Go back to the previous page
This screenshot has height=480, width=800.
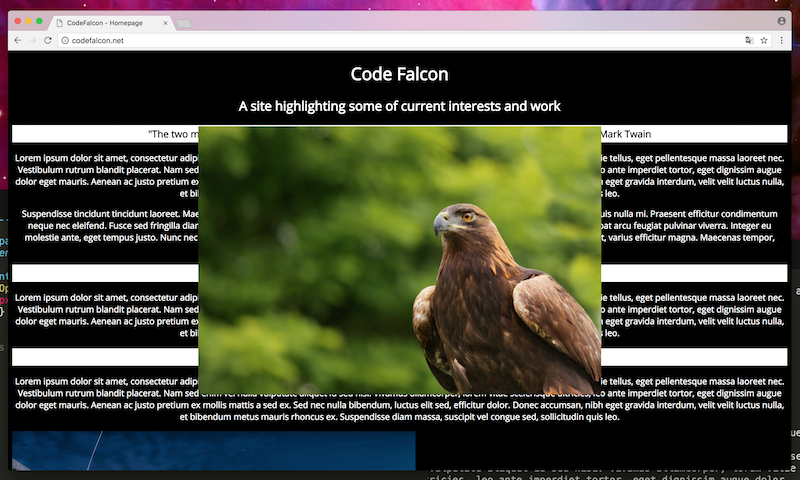(x=18, y=40)
